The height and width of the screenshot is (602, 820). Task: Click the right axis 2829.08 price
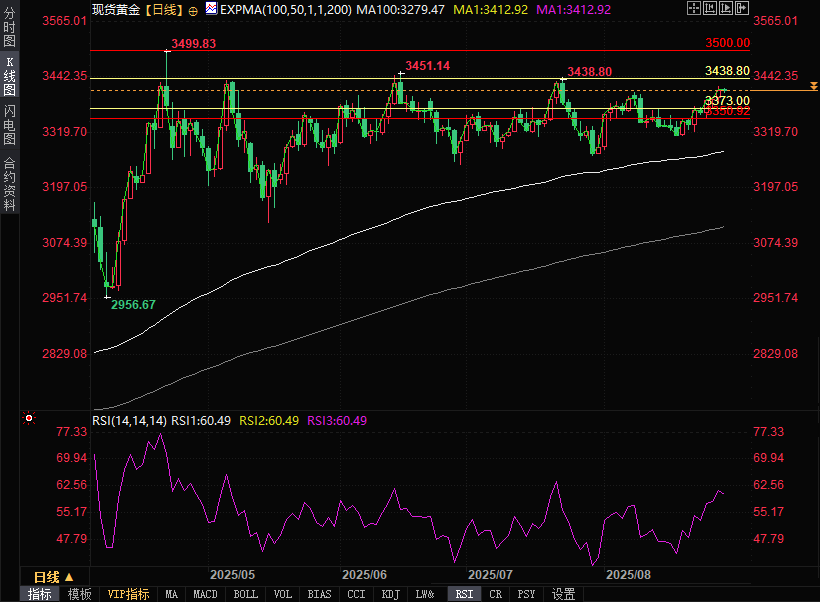click(776, 354)
